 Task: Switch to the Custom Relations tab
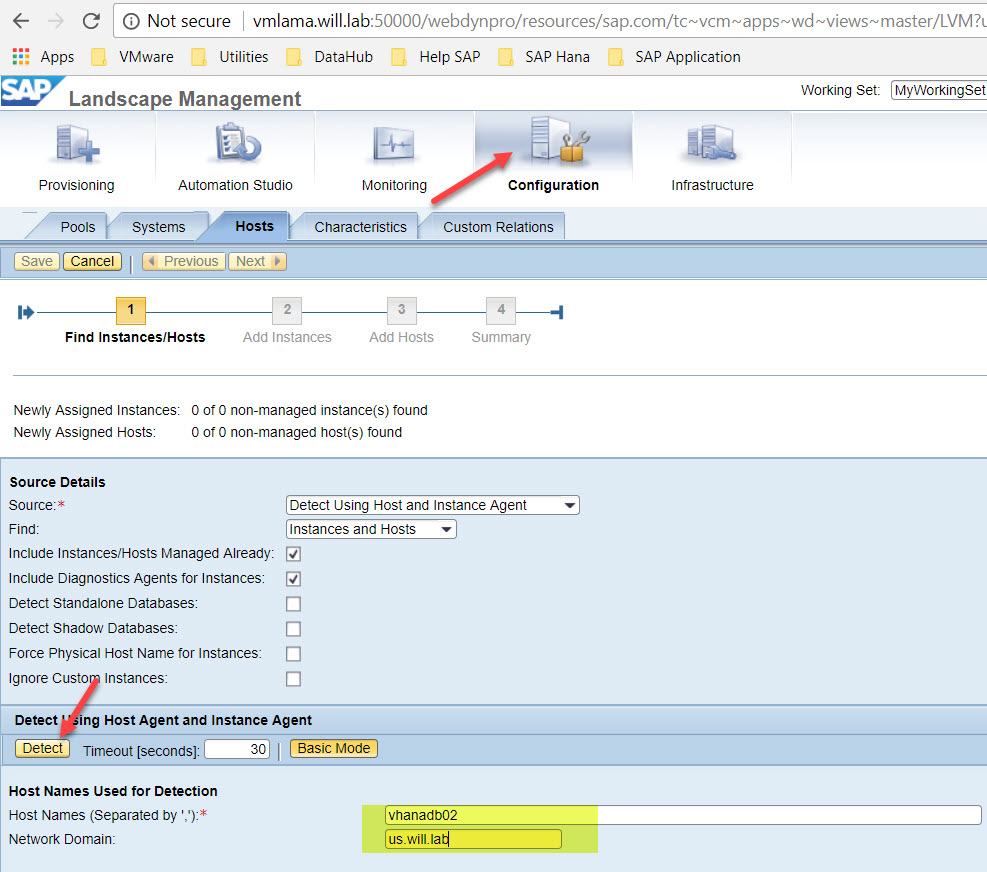(498, 227)
